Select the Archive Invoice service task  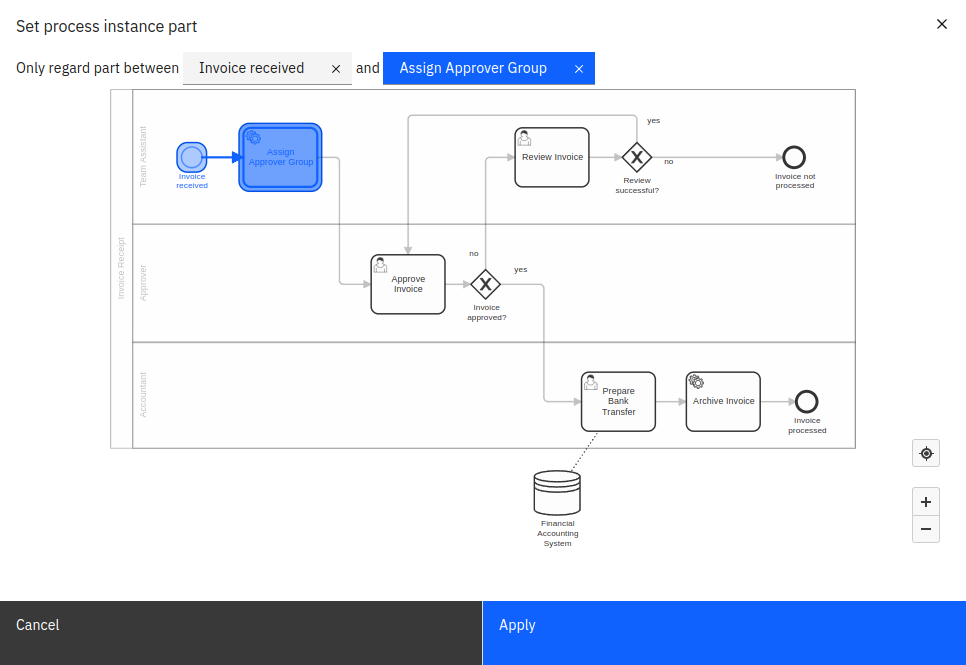click(x=722, y=401)
